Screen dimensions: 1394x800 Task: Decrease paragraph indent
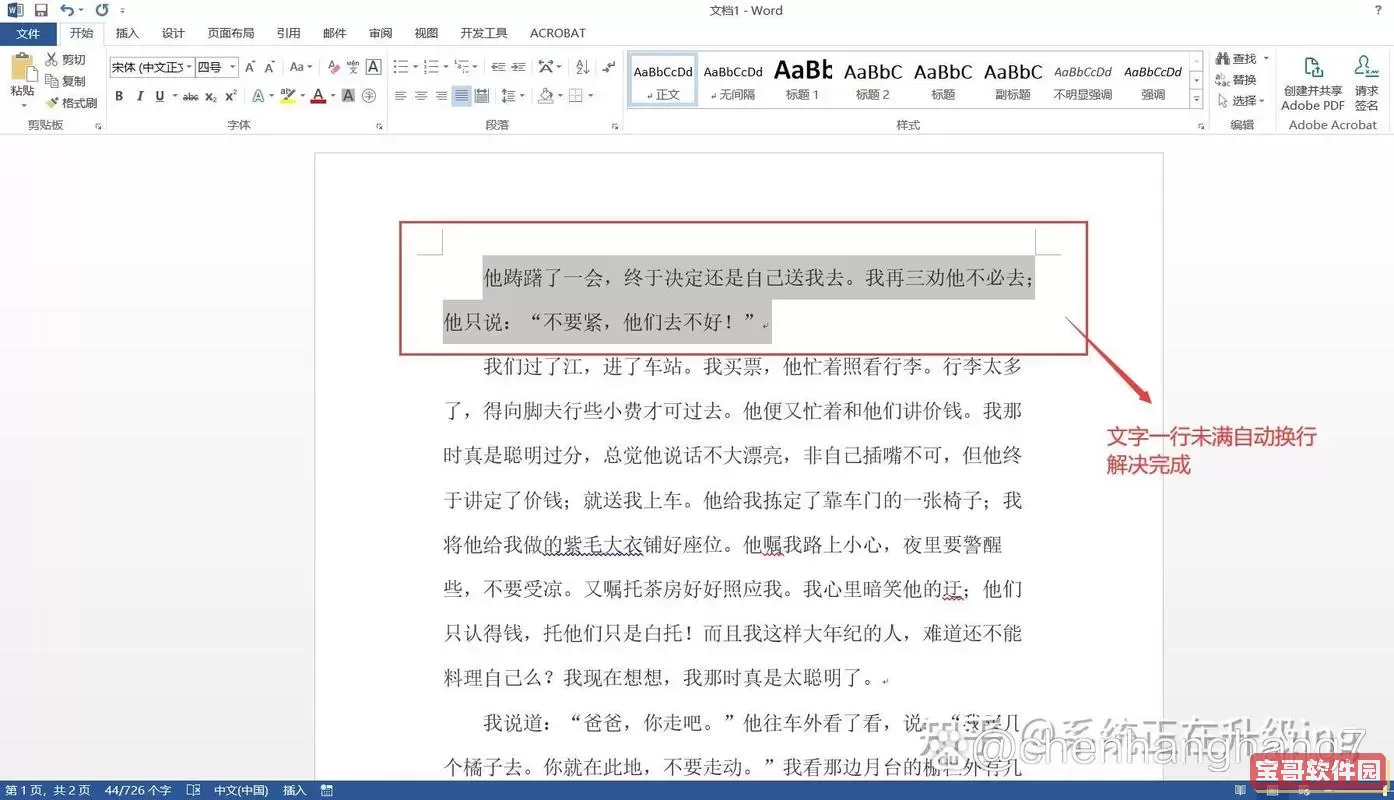coord(498,67)
